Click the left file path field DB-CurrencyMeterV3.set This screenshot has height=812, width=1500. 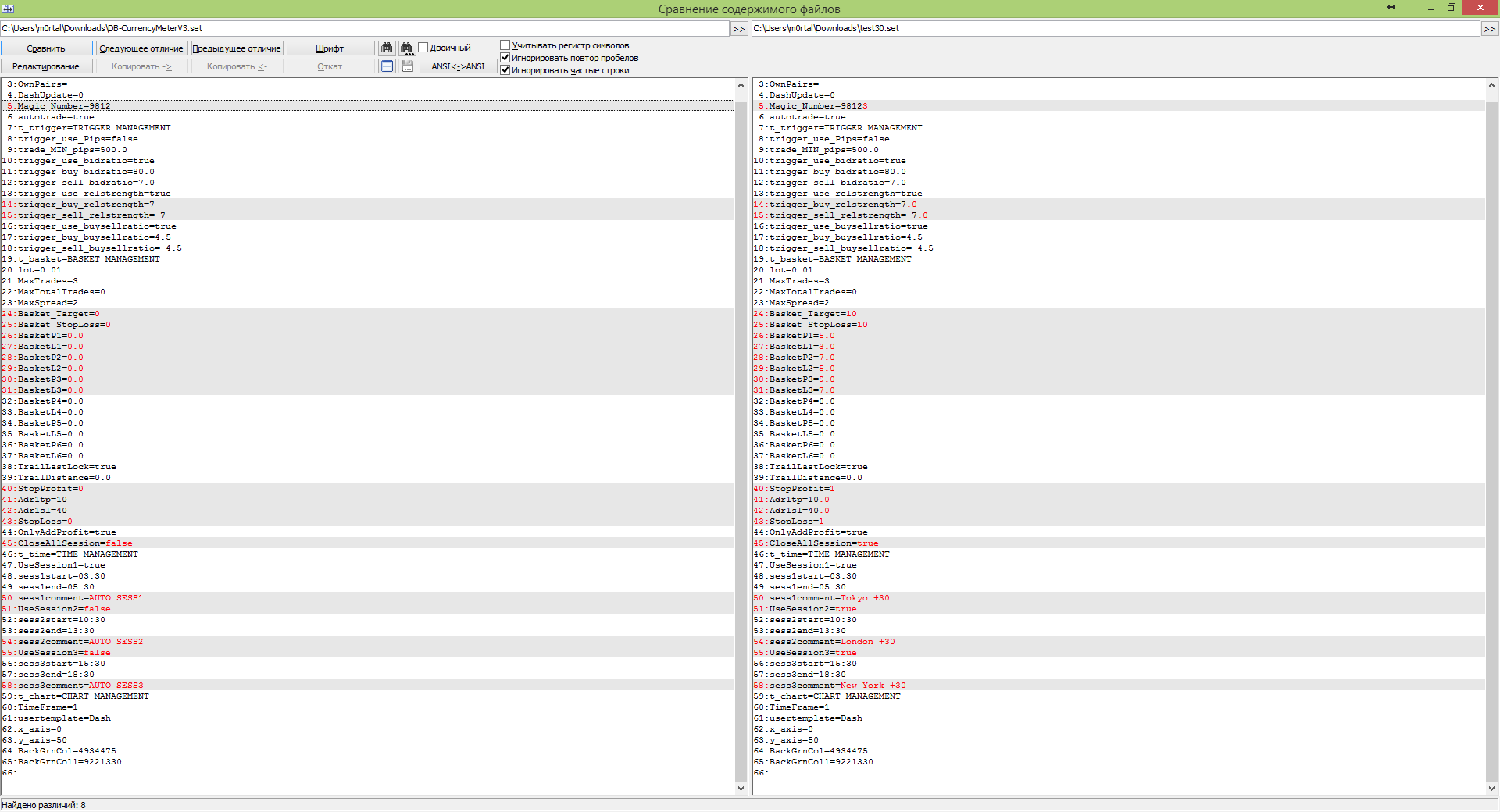(x=364, y=28)
